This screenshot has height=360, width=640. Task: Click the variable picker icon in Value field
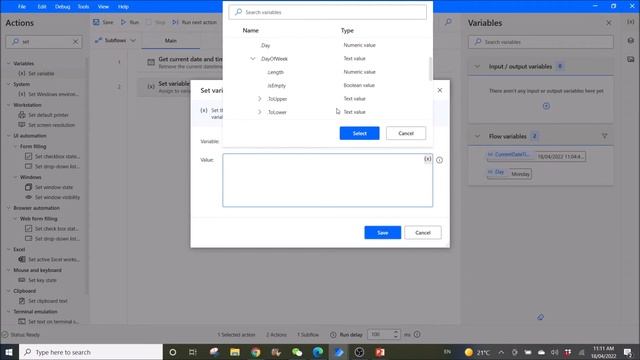click(427, 159)
